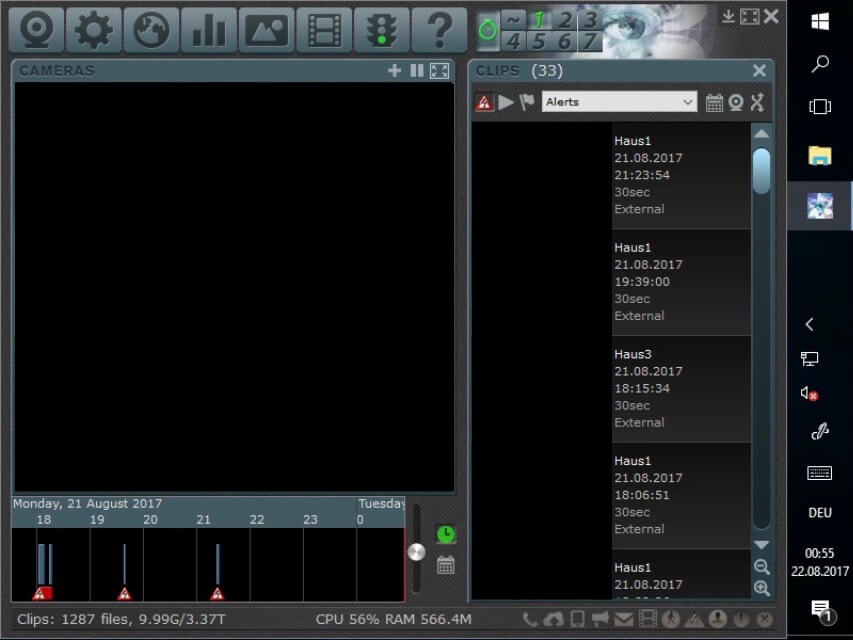Click the traffic light signal icon

click(381, 30)
